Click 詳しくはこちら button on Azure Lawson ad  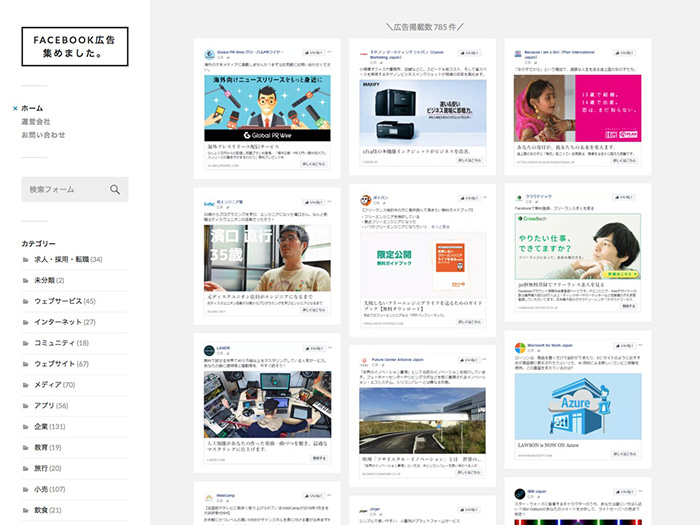coord(624,454)
